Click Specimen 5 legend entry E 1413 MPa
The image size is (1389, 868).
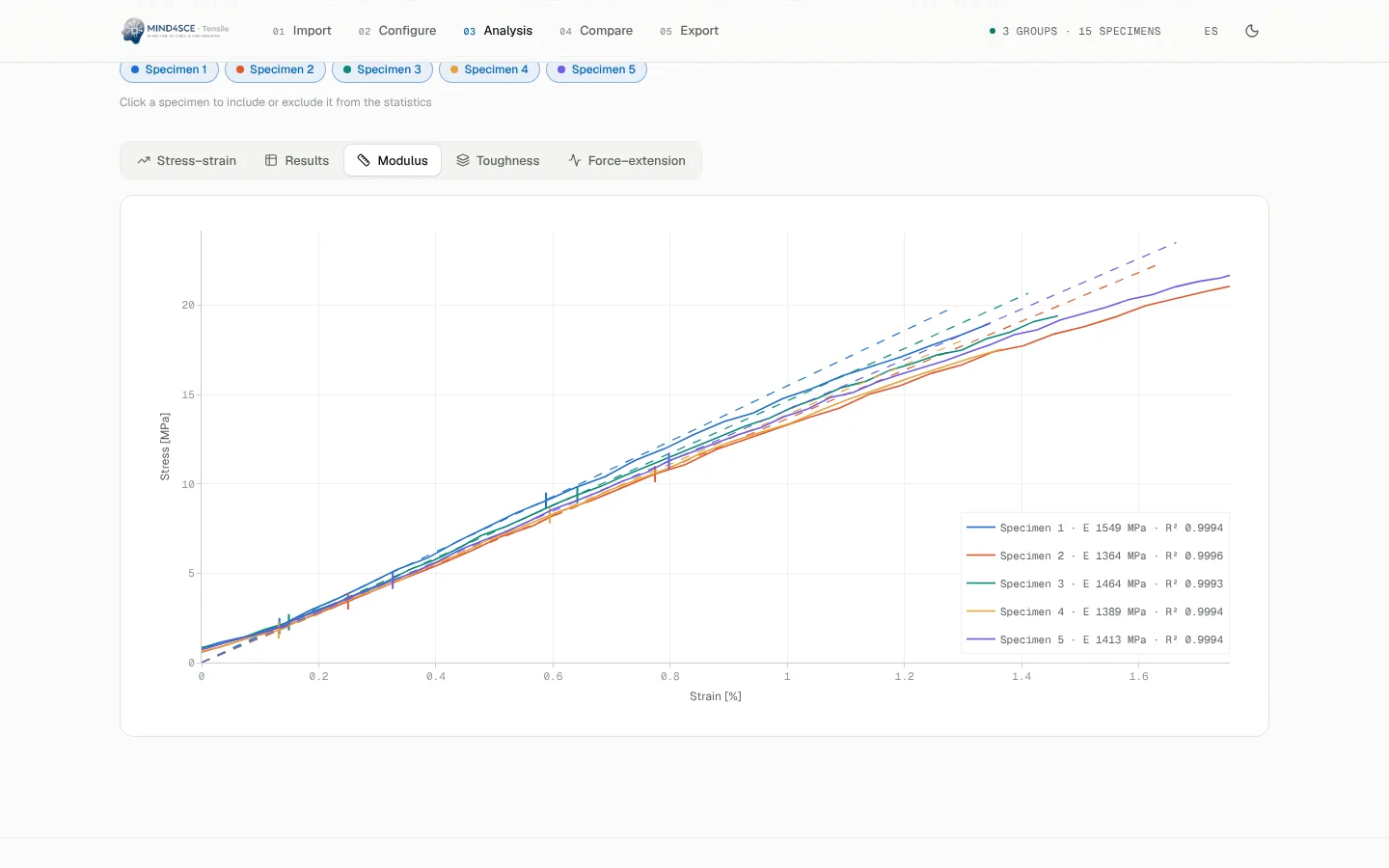(1095, 639)
